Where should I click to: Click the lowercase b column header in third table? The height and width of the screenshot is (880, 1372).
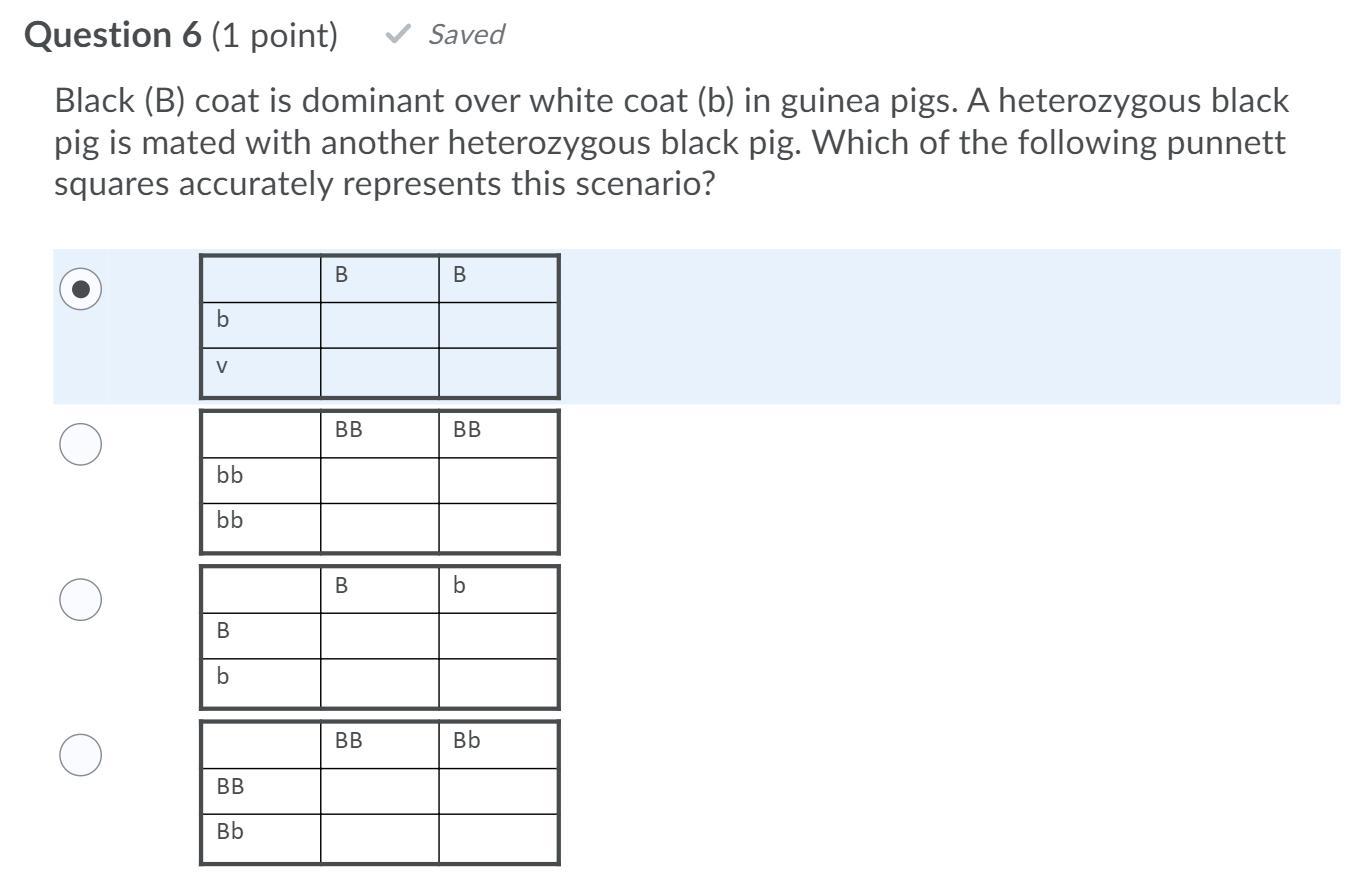[459, 586]
